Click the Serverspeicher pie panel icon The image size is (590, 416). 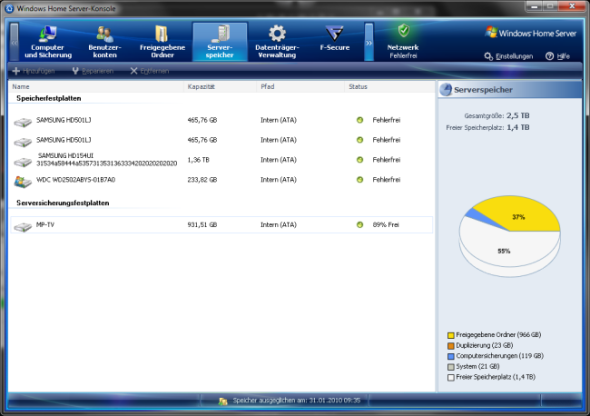coord(446,90)
